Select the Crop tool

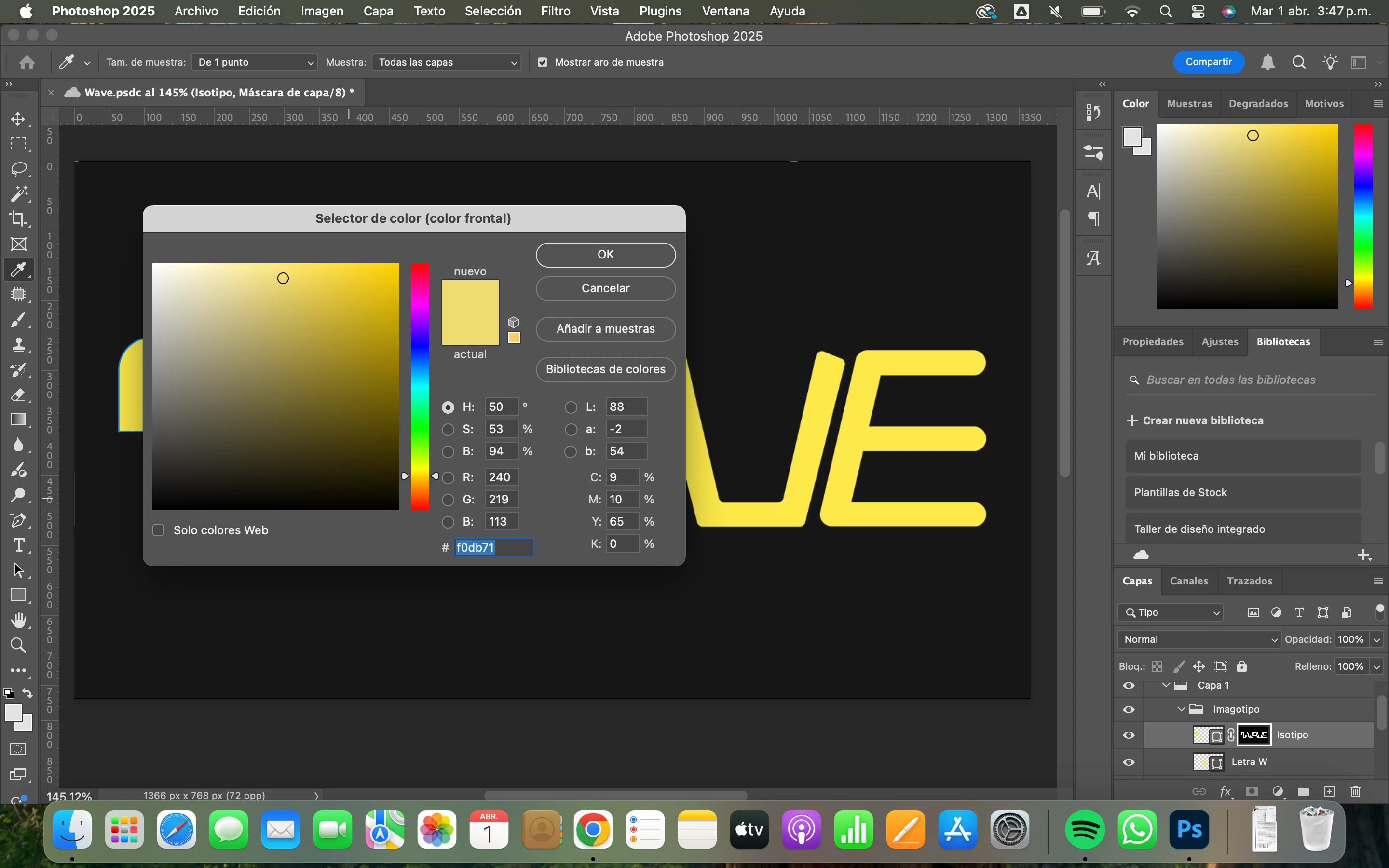click(x=18, y=219)
